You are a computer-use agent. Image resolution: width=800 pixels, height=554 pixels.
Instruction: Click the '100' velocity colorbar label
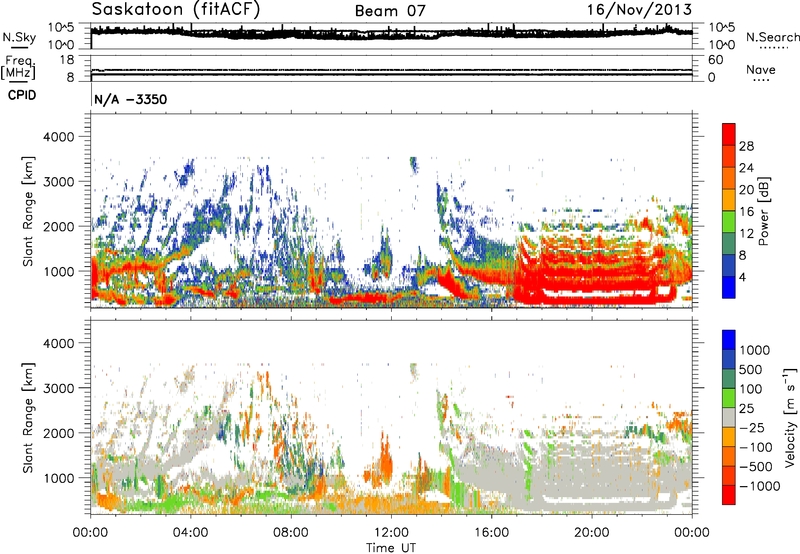752,389
